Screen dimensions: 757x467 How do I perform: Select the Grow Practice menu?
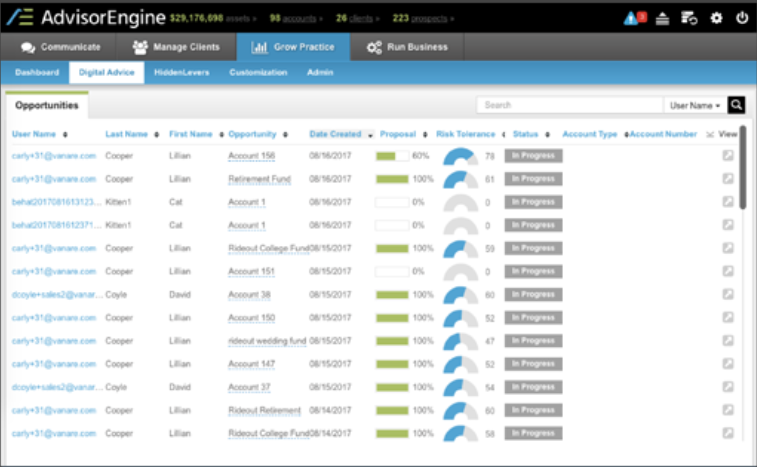(x=293, y=47)
